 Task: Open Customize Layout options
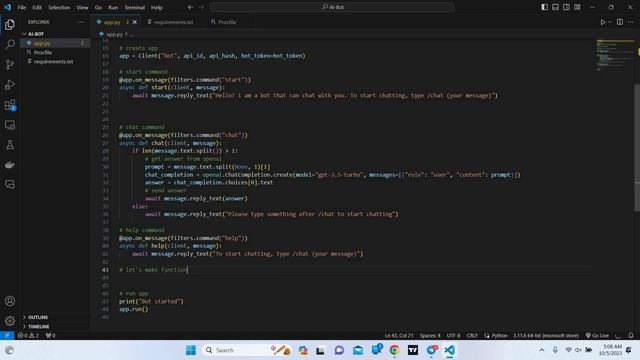577,7
